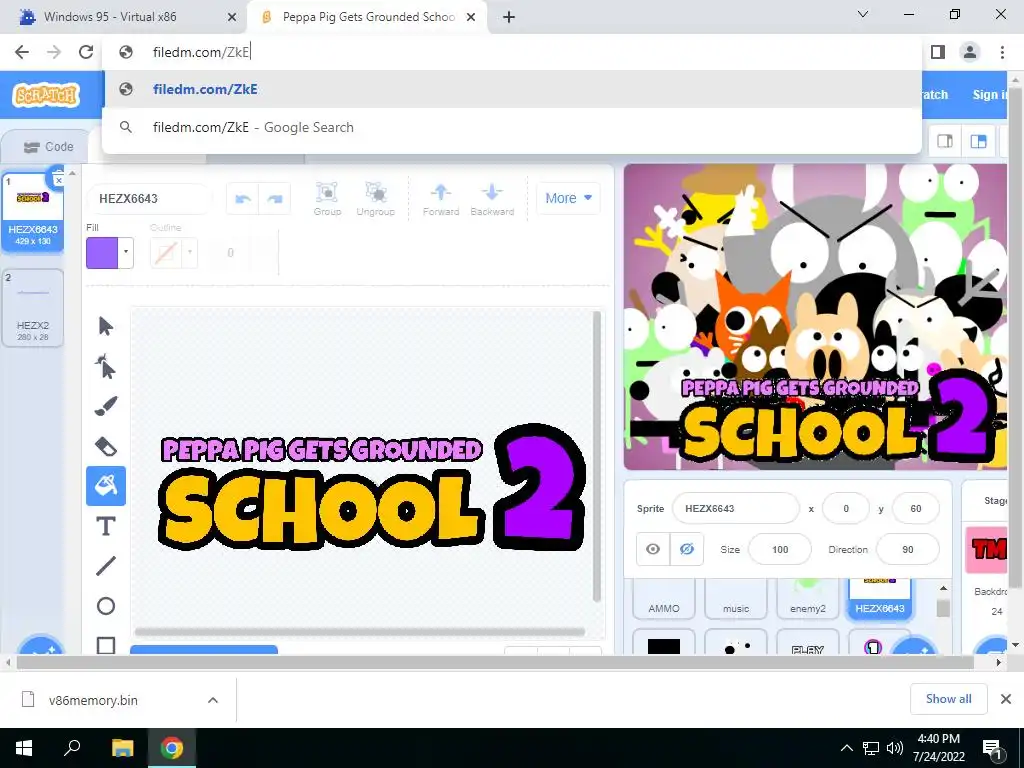Click the sprite y position field
Viewport: 1024px width, 768px height.
(916, 508)
